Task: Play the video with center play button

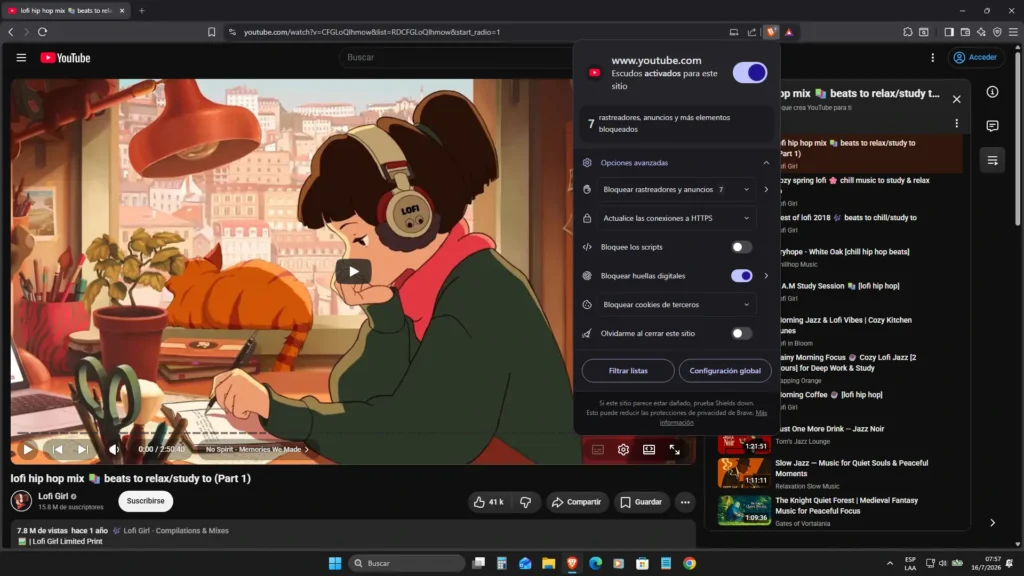Action: coord(353,272)
